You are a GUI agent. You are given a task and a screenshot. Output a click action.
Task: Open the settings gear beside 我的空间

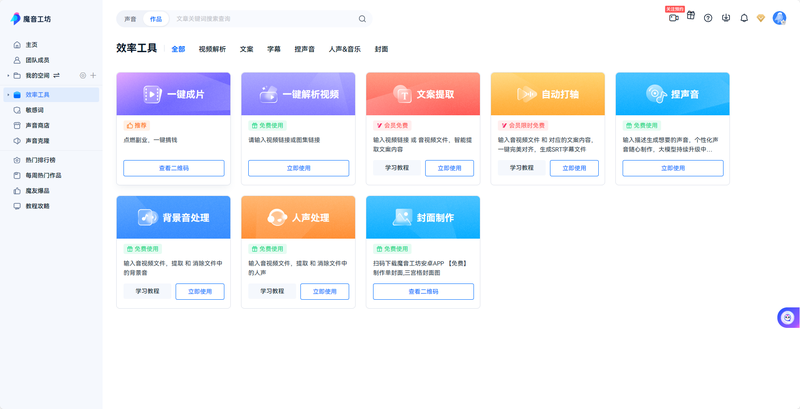coord(83,75)
